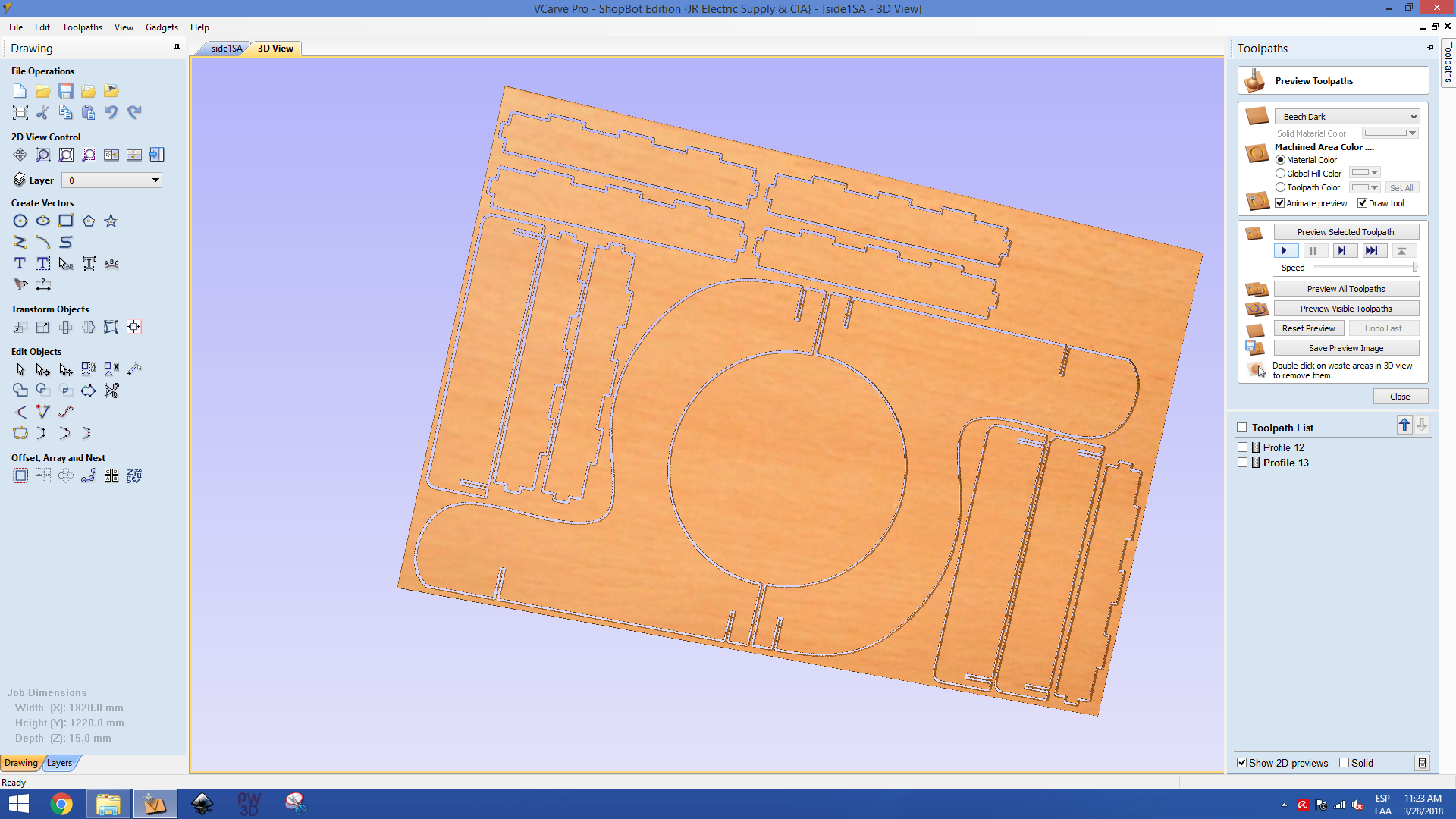Toggle the Drawing panel pin
This screenshot has height=819, width=1456.
tap(177, 48)
